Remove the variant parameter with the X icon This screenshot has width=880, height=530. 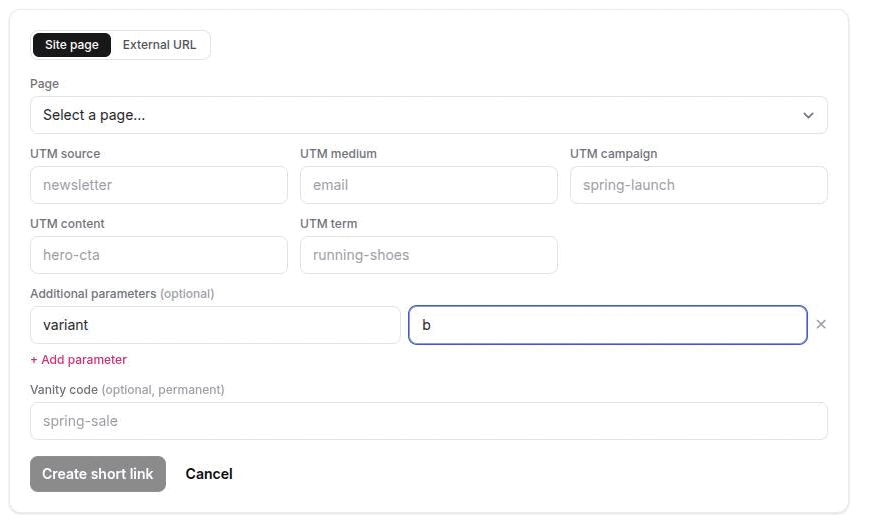821,325
